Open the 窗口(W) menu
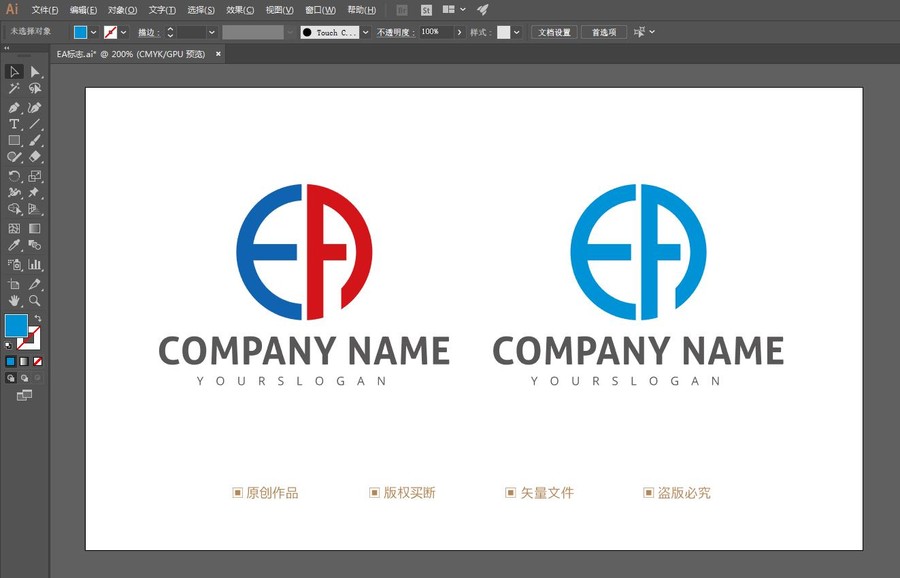The image size is (900, 578). (320, 10)
